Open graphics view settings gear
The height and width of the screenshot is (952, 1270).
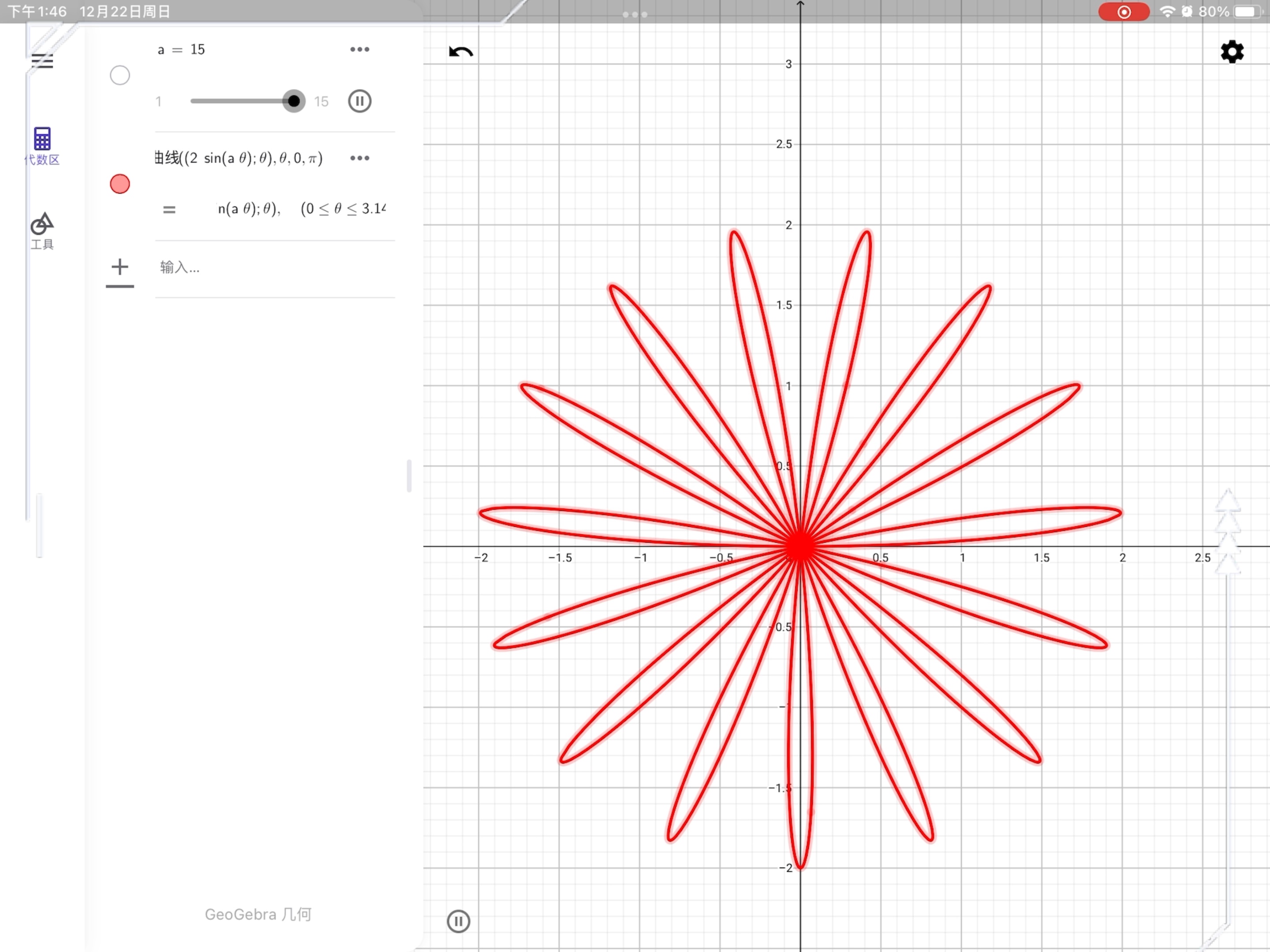(x=1232, y=52)
